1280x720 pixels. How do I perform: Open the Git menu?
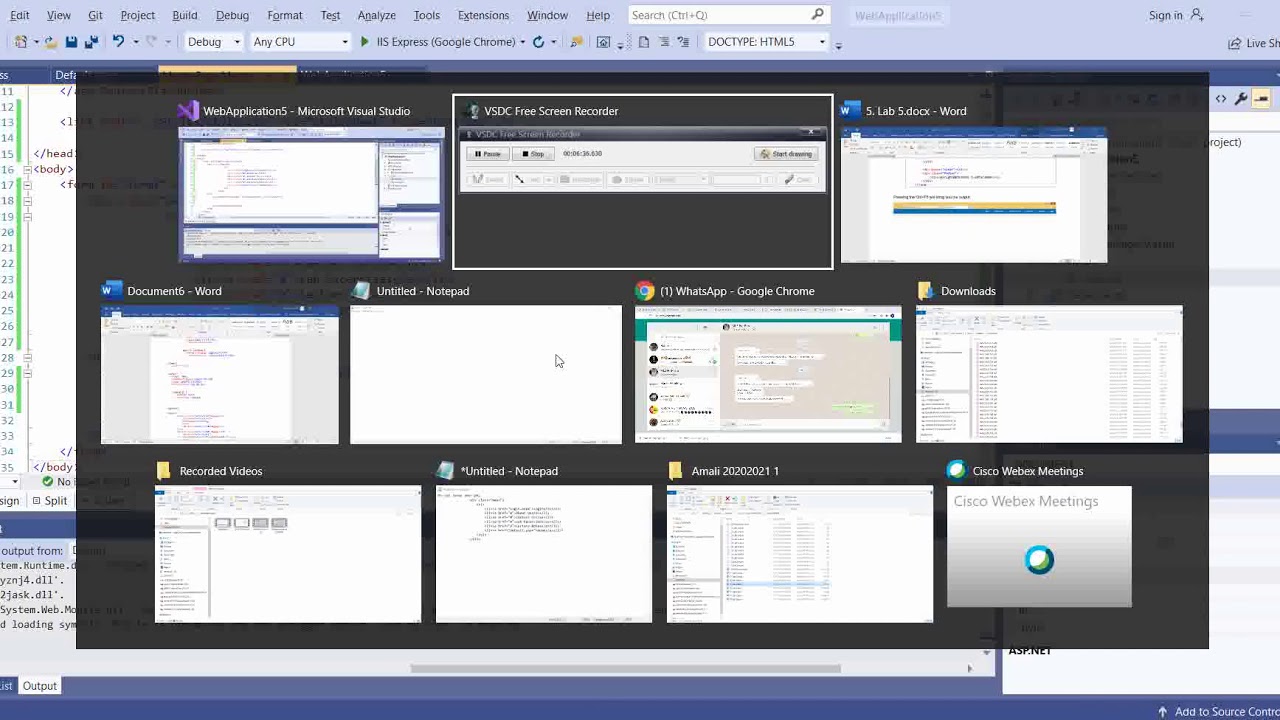pyautogui.click(x=95, y=15)
